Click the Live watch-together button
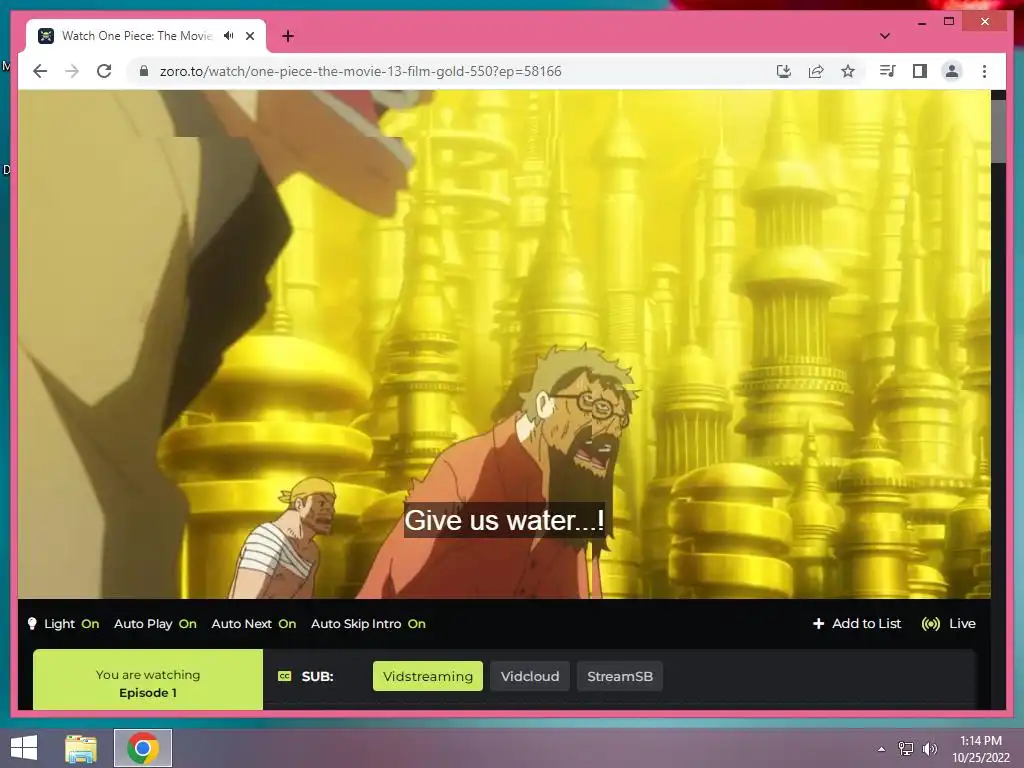Screen dimensions: 1024x768 click(948, 624)
